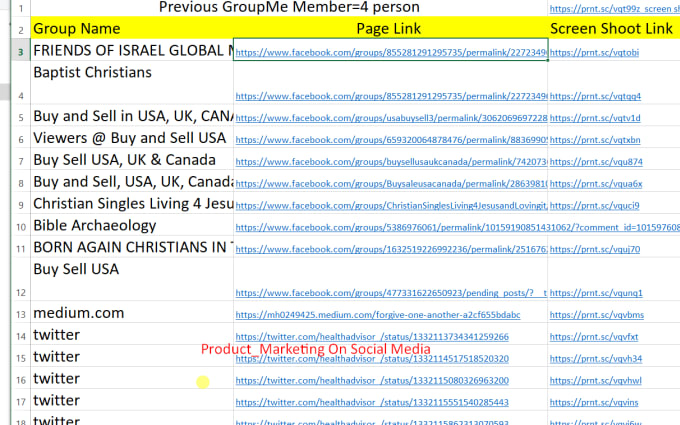Select row 16 via its row header
This screenshot has width=680, height=425.
[21, 380]
